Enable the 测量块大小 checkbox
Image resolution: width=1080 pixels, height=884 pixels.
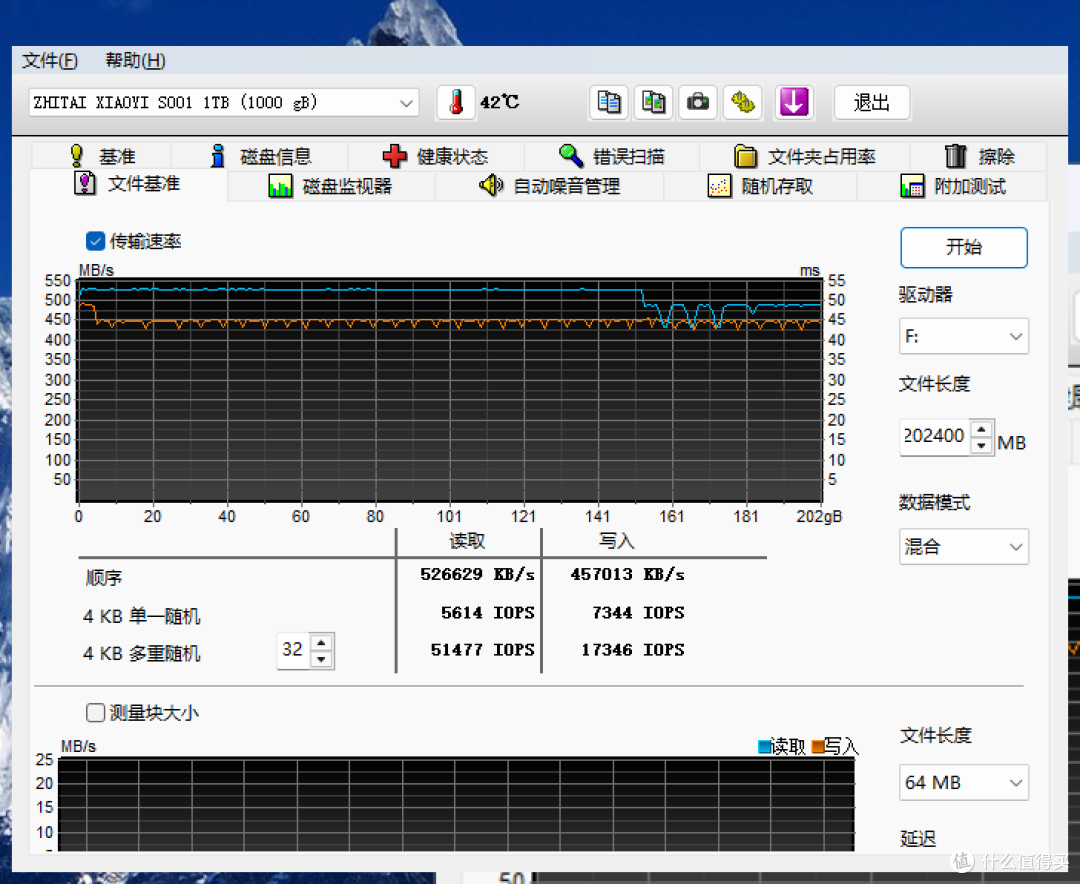point(95,712)
